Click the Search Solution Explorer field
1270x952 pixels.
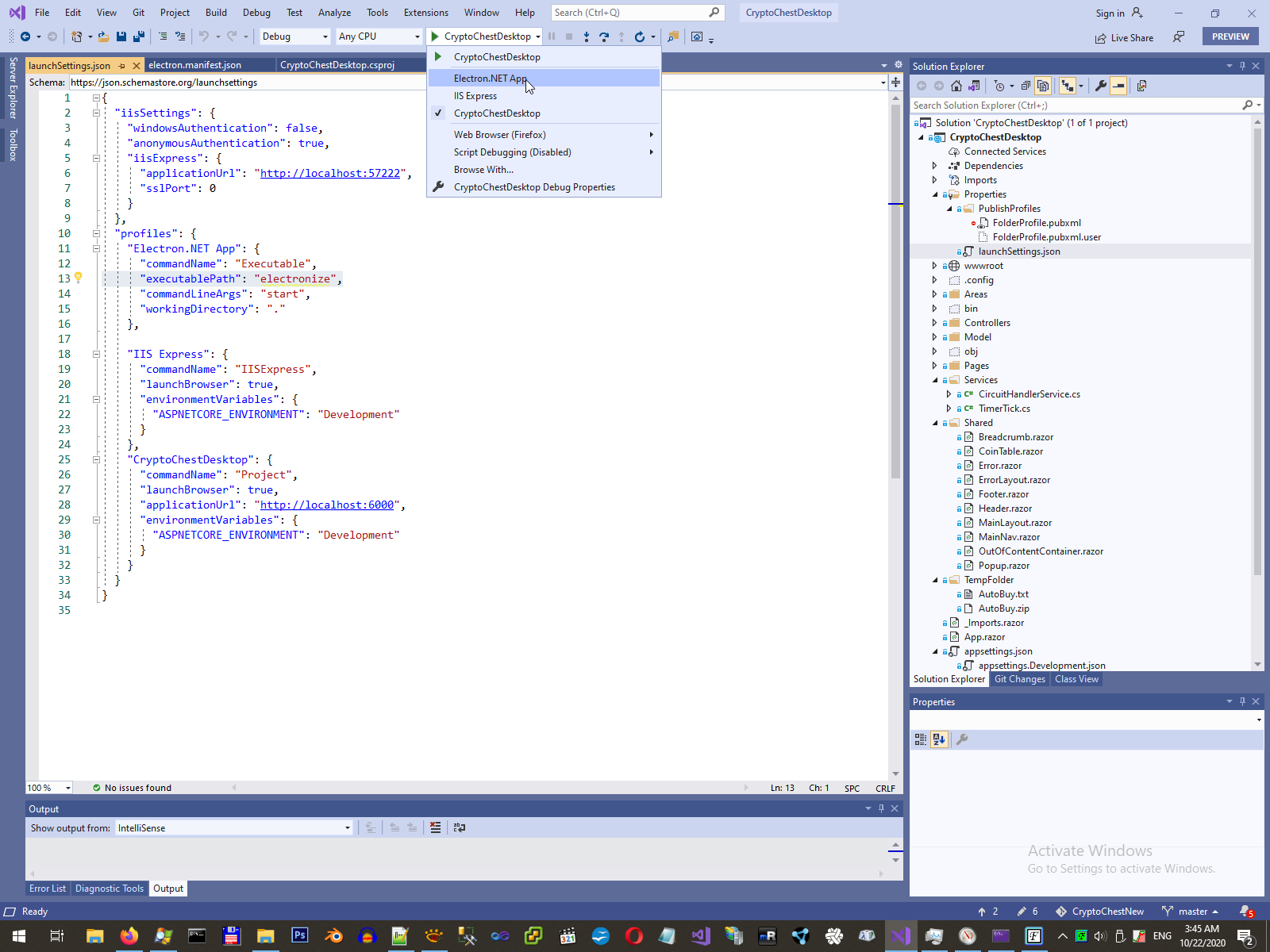pyautogui.click(x=1086, y=105)
